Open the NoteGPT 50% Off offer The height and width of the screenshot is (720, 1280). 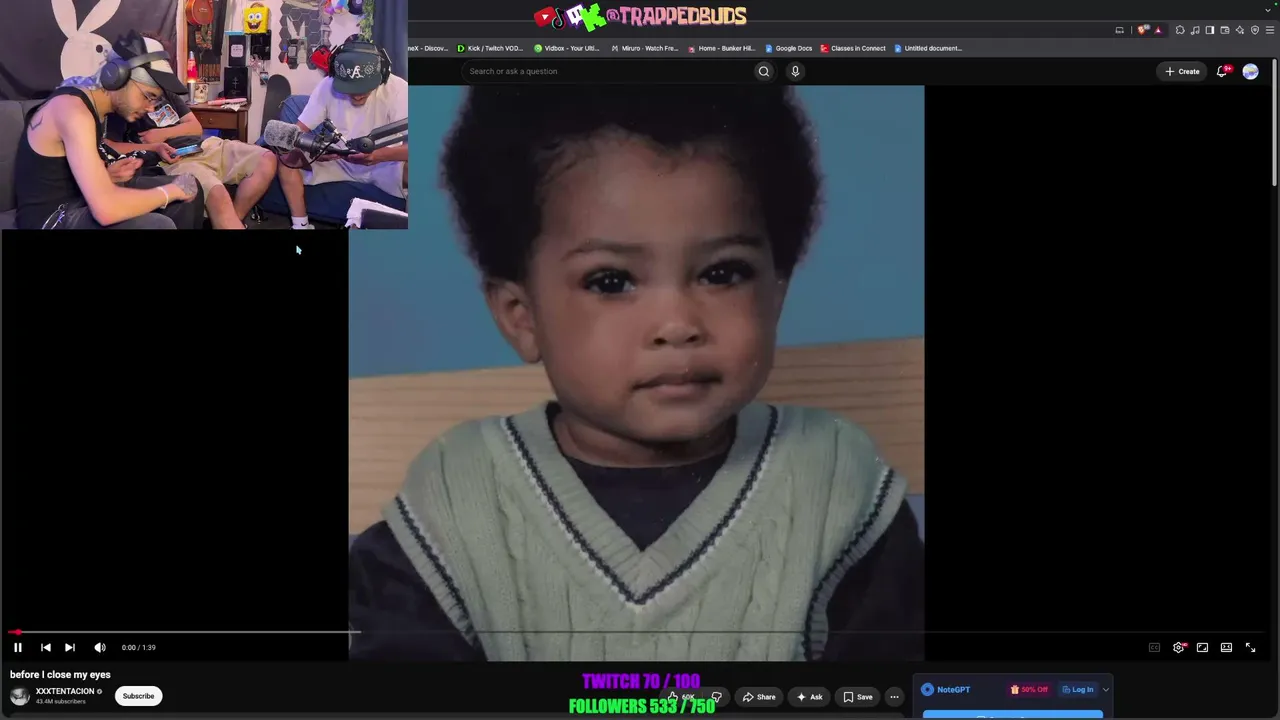tap(1029, 689)
